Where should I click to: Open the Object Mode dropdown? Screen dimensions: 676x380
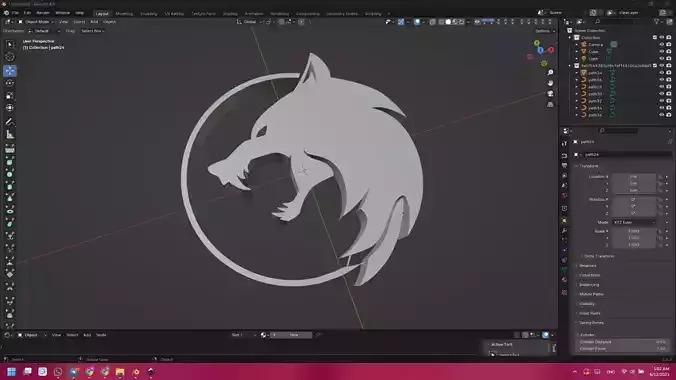point(36,22)
